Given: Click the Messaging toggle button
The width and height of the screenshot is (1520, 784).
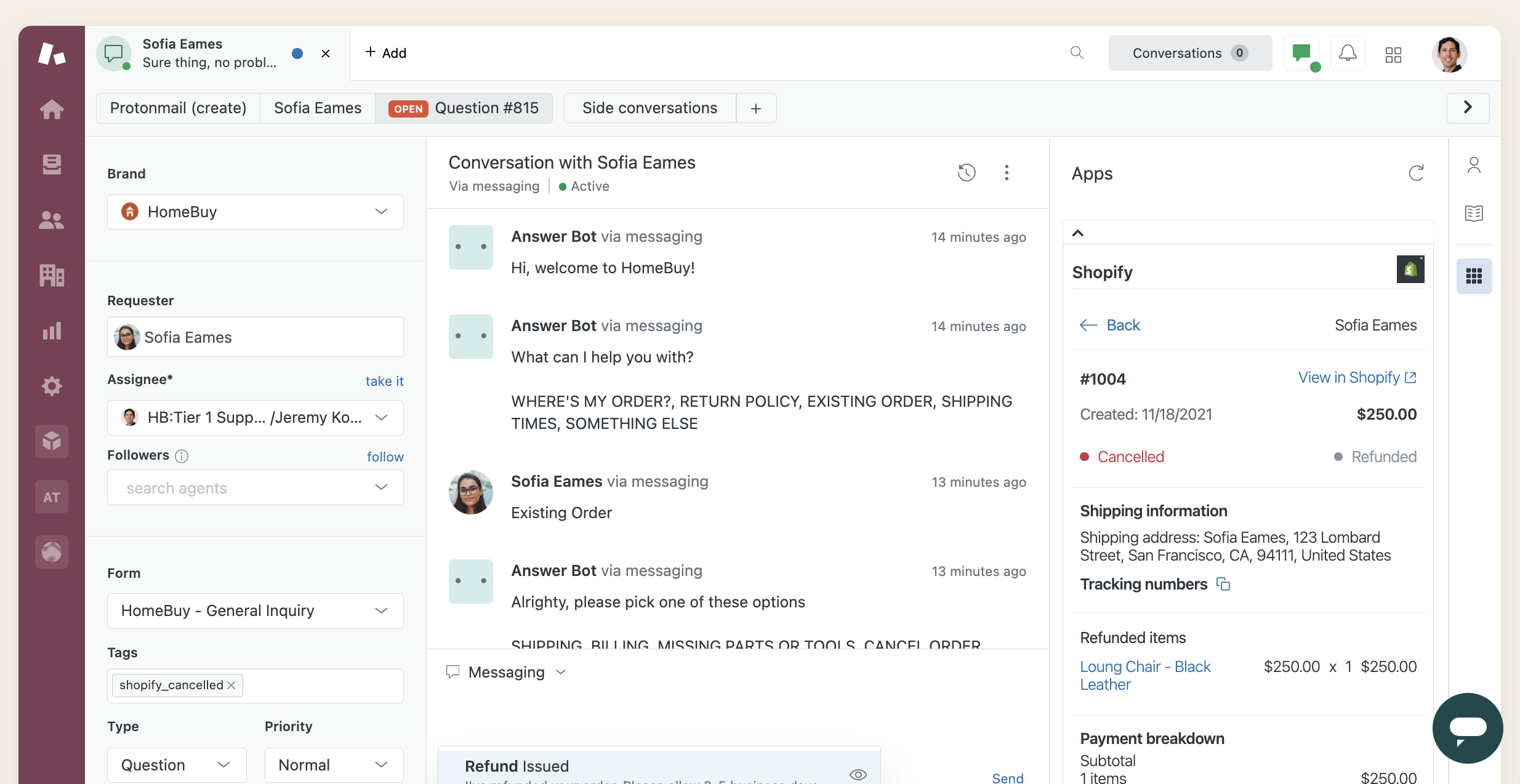Looking at the screenshot, I should pos(505,671).
